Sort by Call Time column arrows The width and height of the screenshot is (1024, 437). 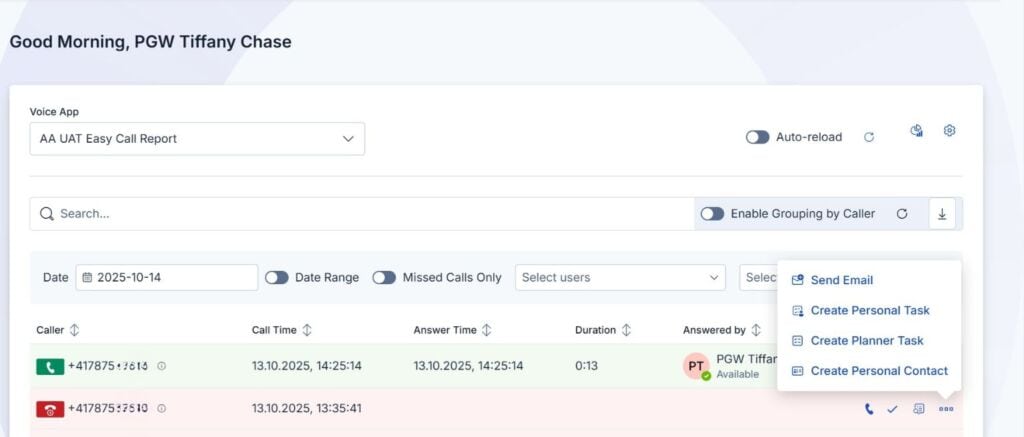(x=307, y=331)
